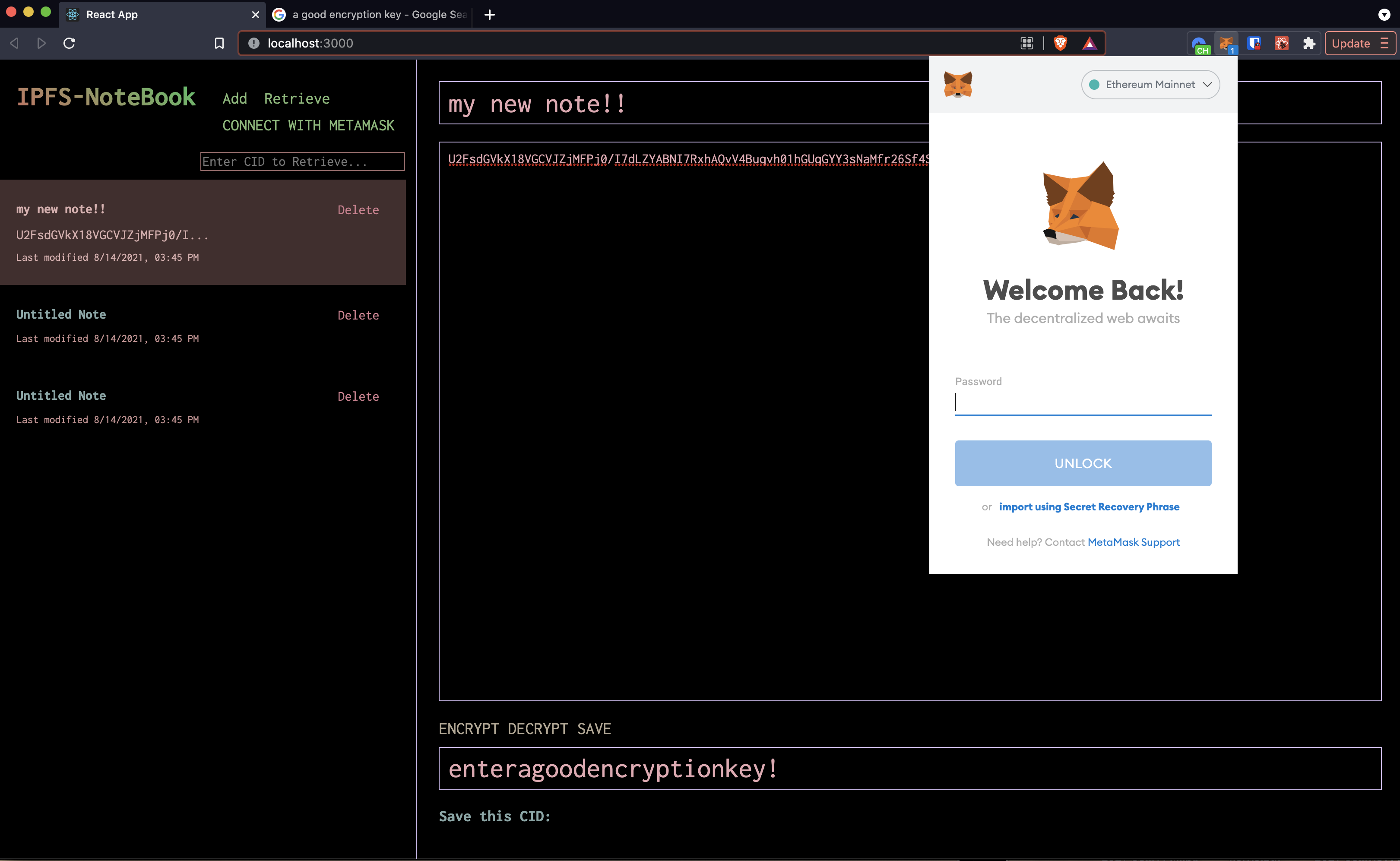Click the SAVE button

[x=594, y=728]
